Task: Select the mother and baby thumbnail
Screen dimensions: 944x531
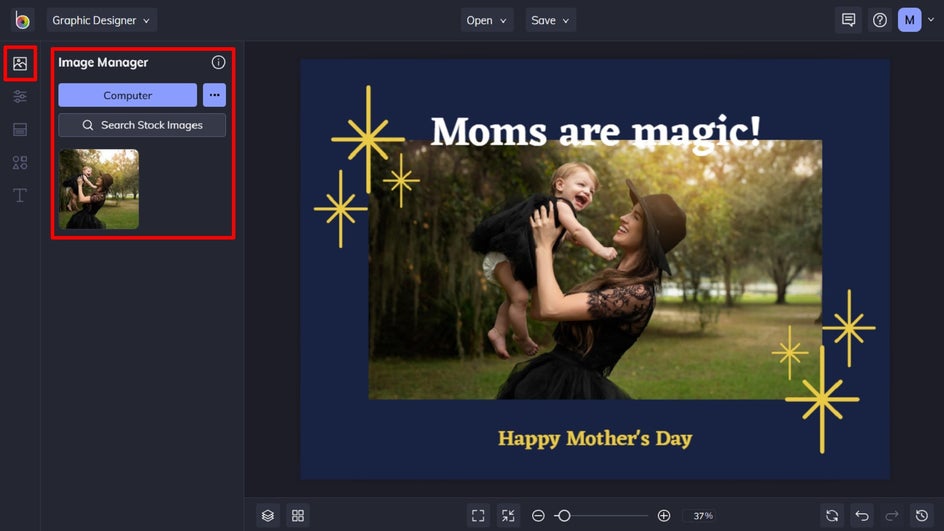Action: coord(99,189)
